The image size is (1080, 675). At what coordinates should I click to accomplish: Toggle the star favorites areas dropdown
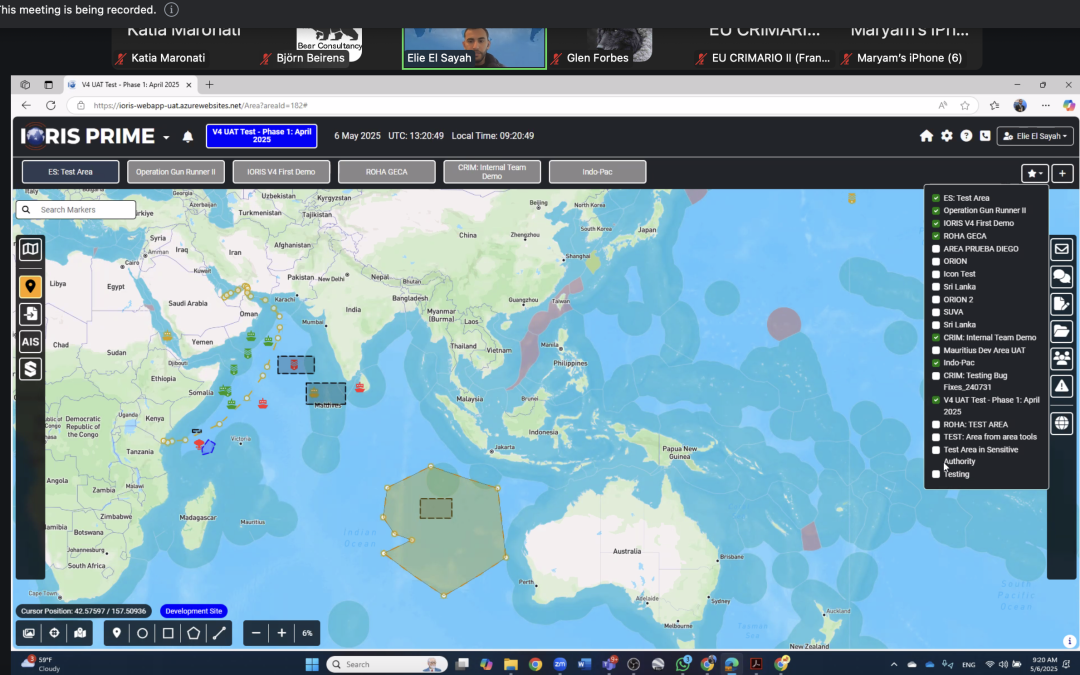point(1035,173)
